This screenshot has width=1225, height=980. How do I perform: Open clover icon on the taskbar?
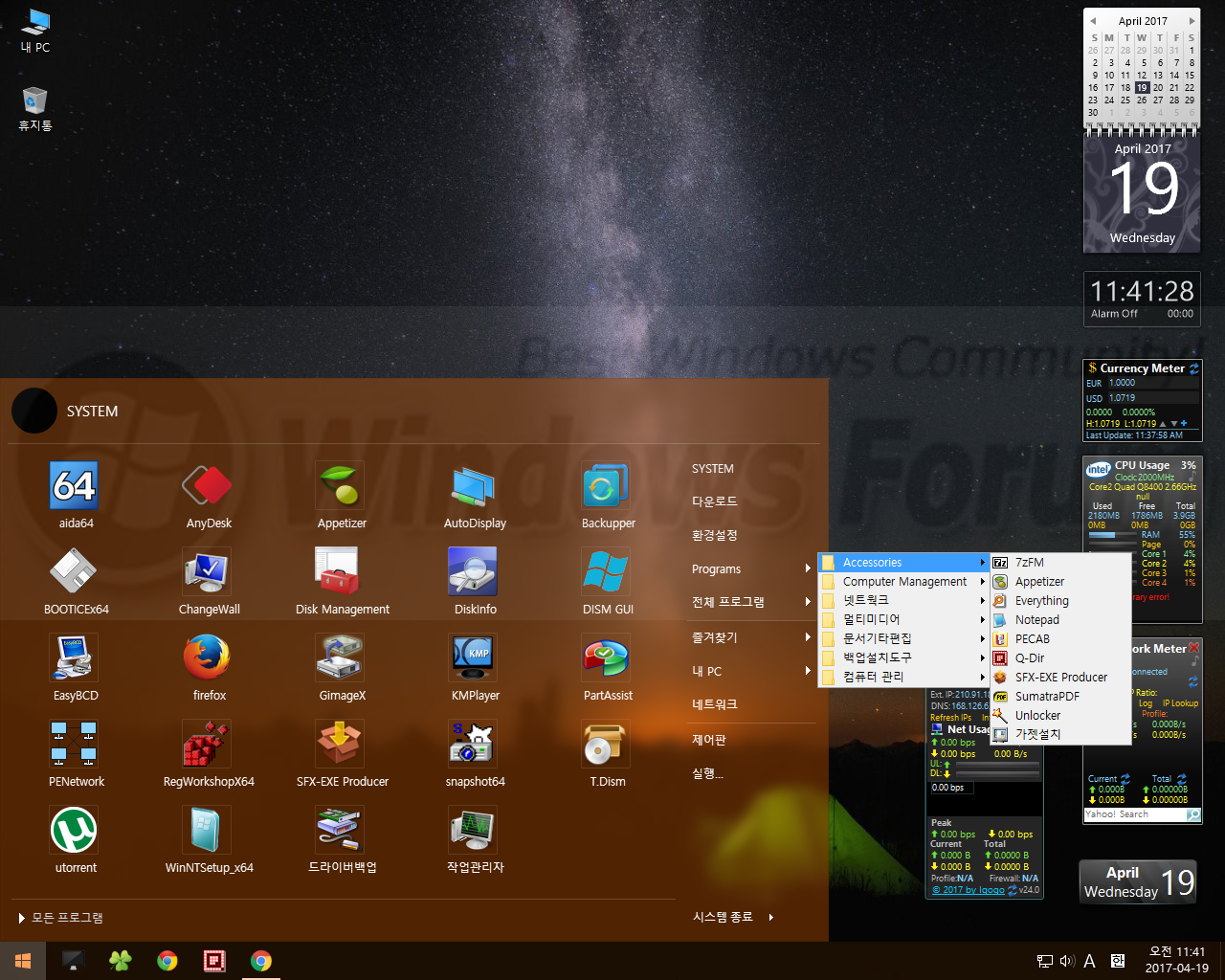click(x=121, y=961)
